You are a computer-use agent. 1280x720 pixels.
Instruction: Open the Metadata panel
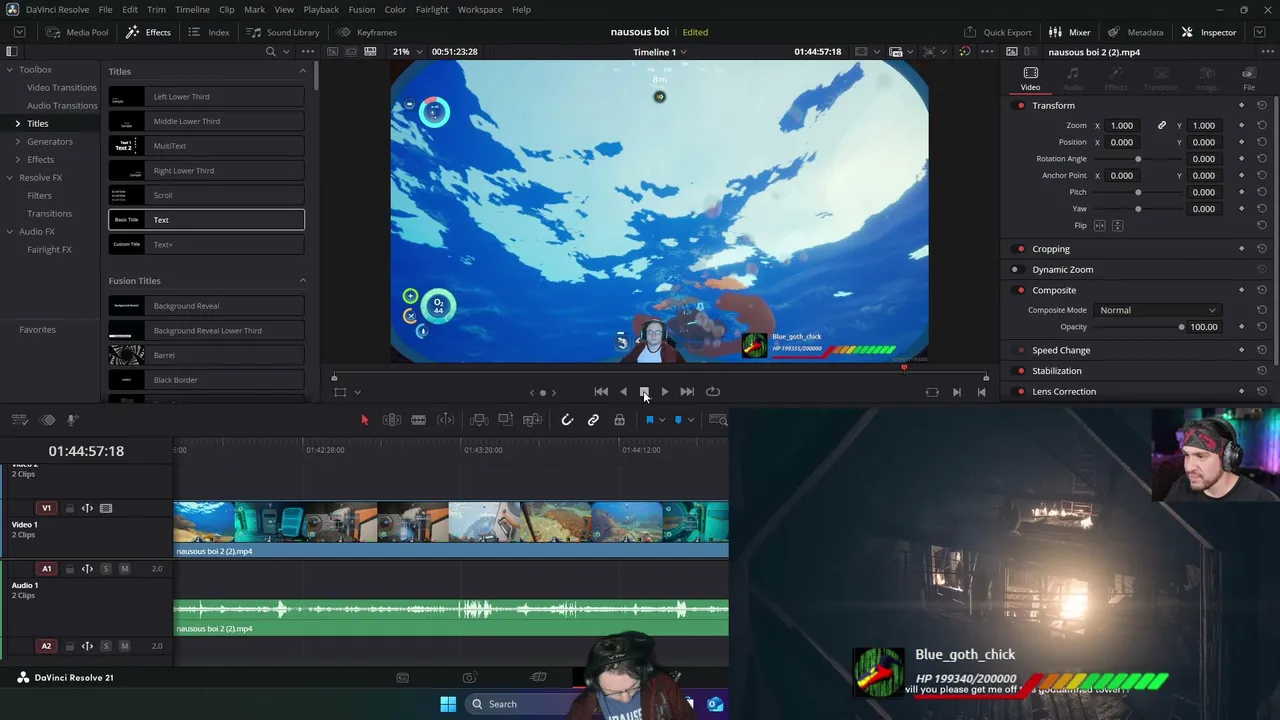tap(1135, 32)
